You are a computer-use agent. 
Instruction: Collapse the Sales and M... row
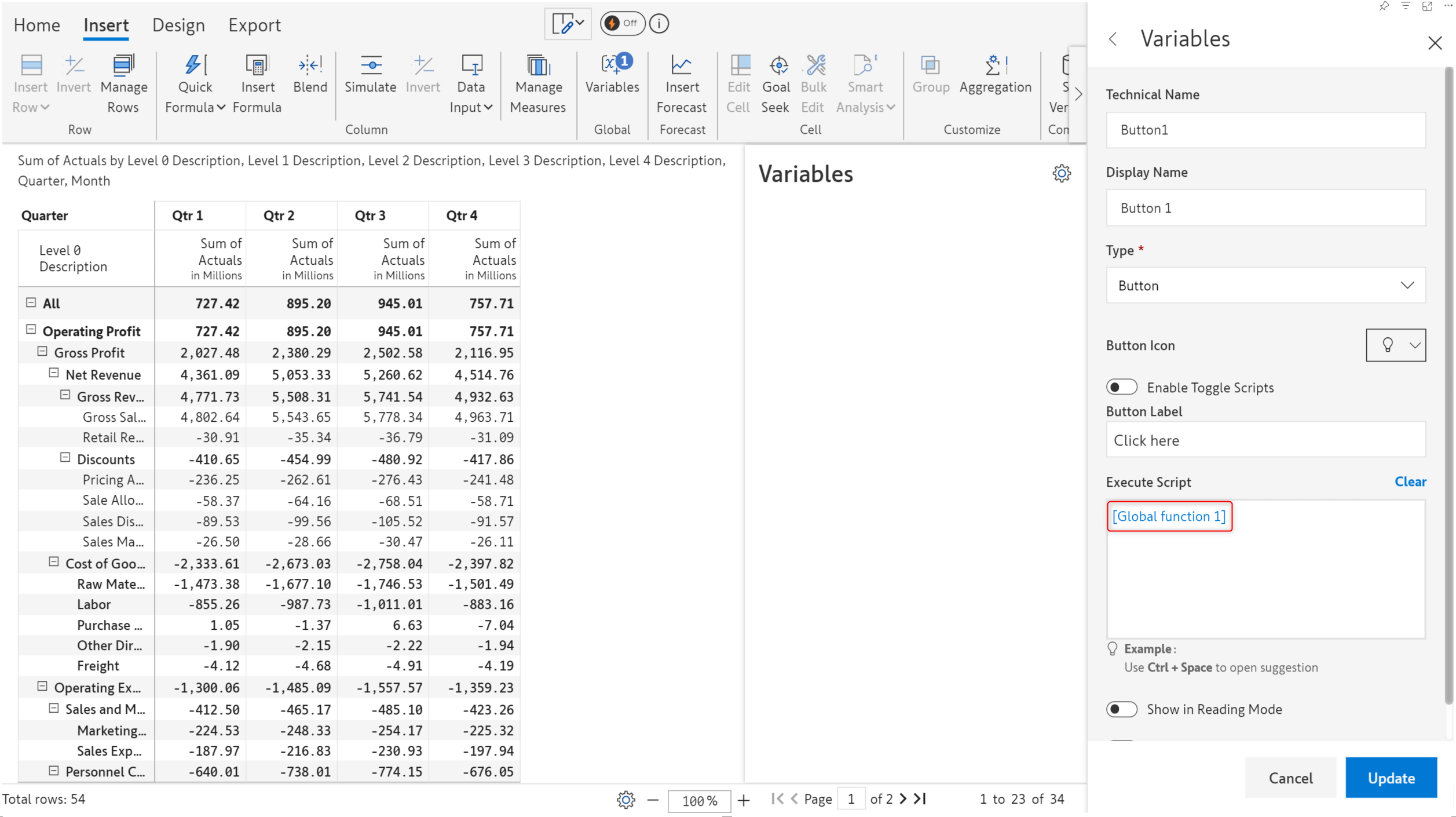(x=54, y=707)
